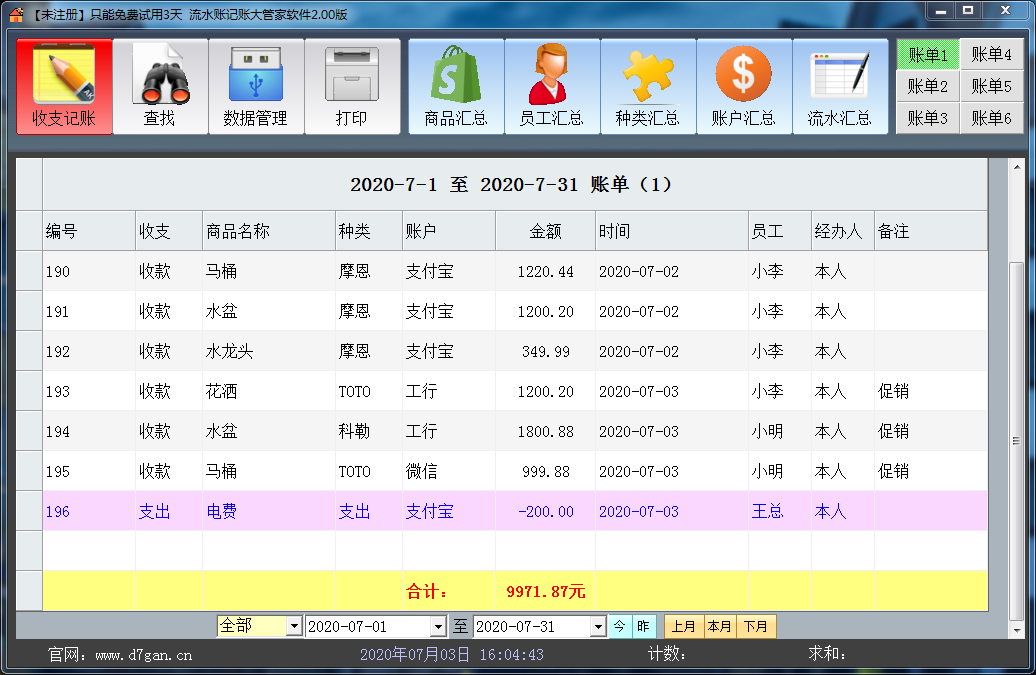This screenshot has width=1036, height=675.
Task: Open the 全部 filter dropdown
Action: click(294, 626)
